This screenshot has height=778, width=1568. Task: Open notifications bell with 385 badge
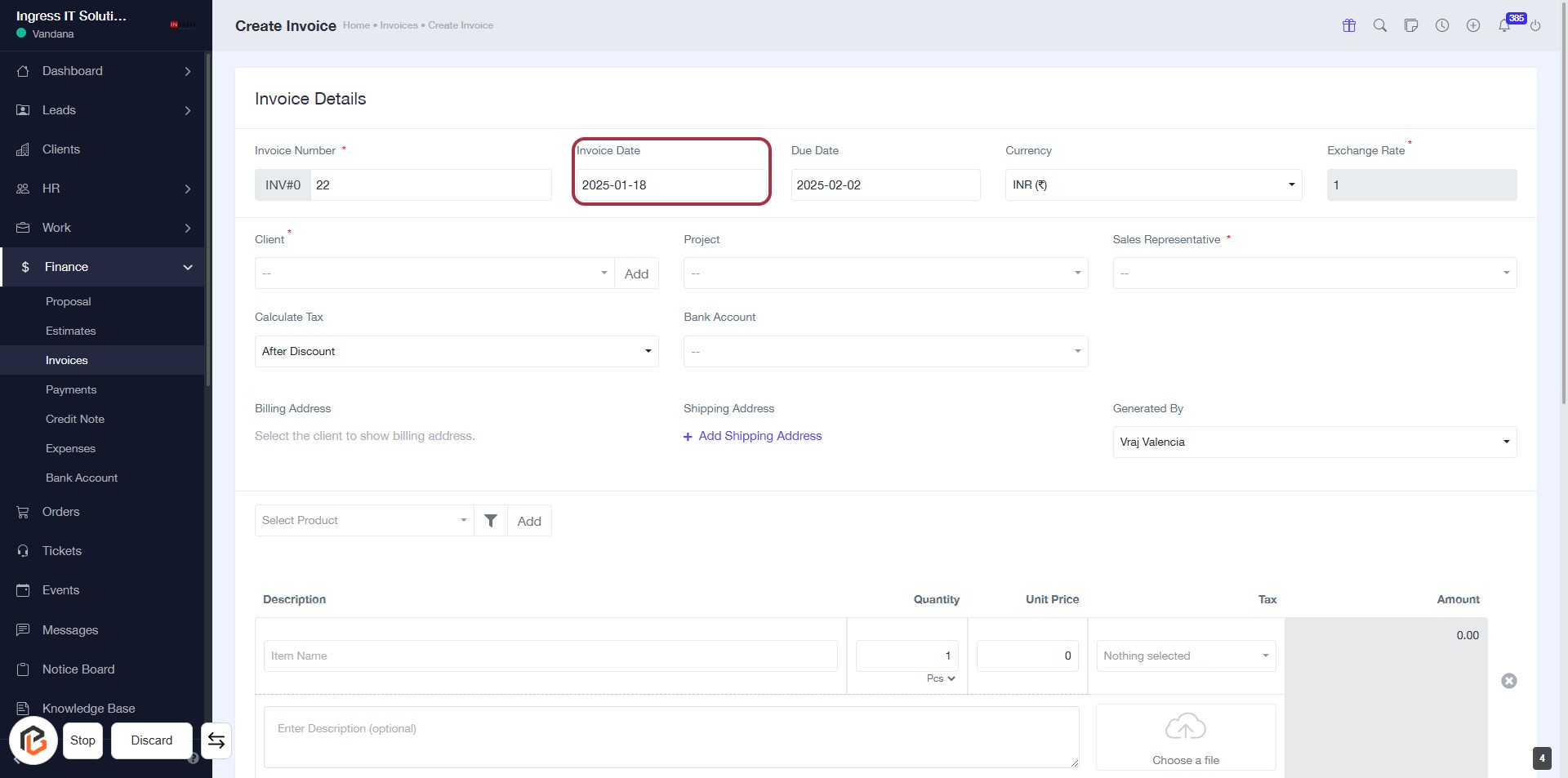pyautogui.click(x=1504, y=25)
